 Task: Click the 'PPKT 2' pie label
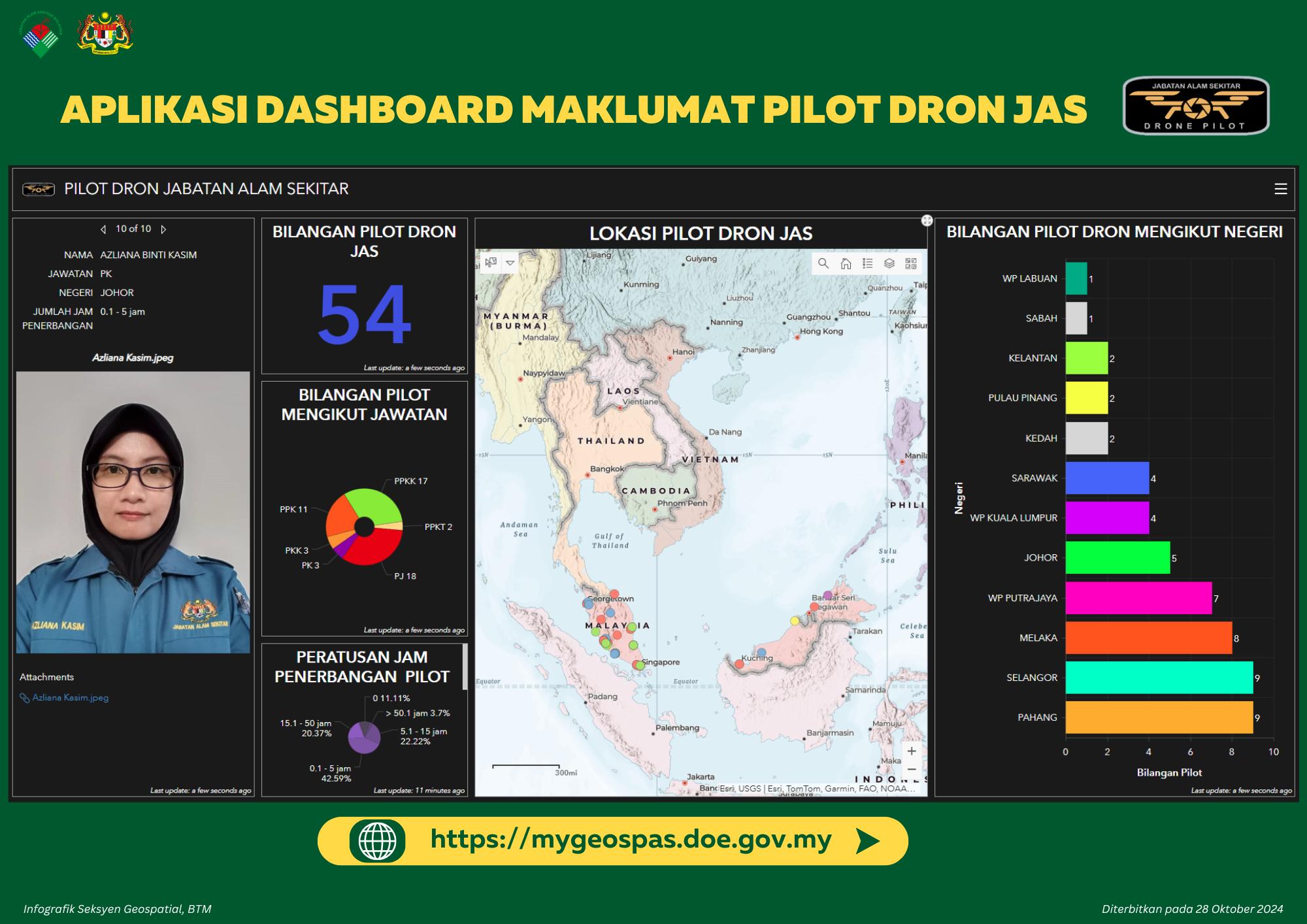(x=438, y=527)
